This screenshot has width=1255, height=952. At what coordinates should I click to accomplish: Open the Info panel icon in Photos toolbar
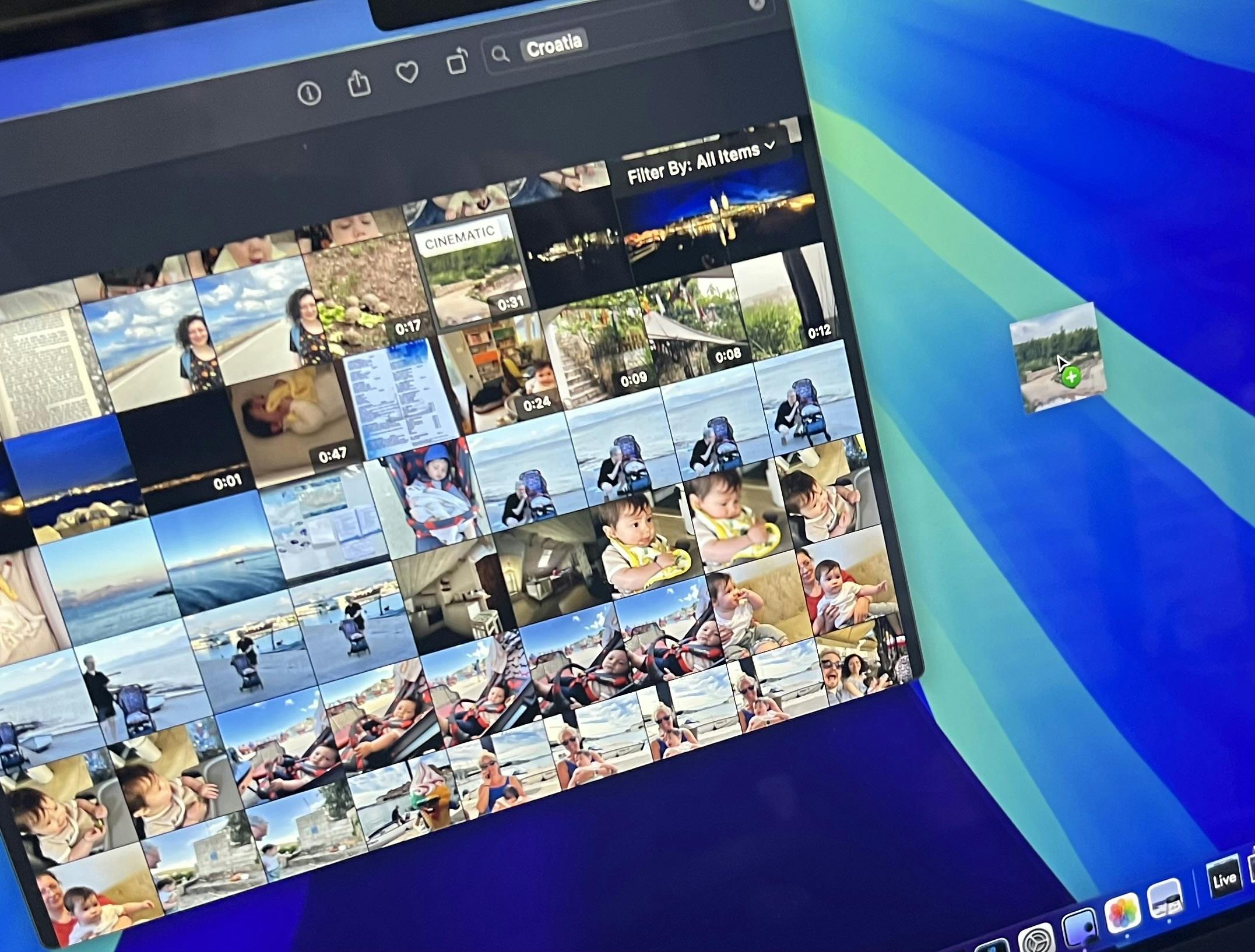(309, 93)
